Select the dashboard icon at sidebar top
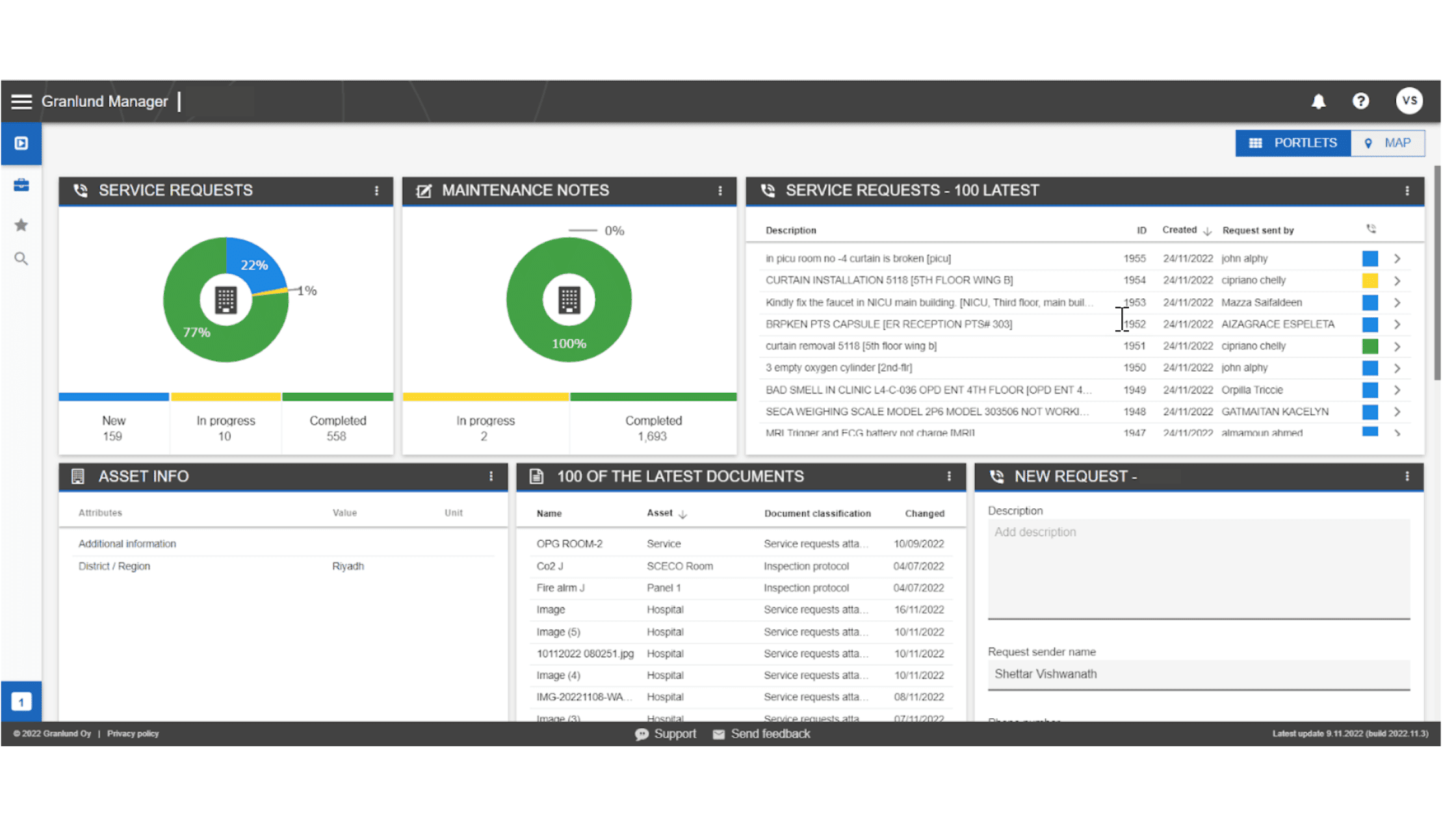This screenshot has height=819, width=1456. pyautogui.click(x=21, y=142)
